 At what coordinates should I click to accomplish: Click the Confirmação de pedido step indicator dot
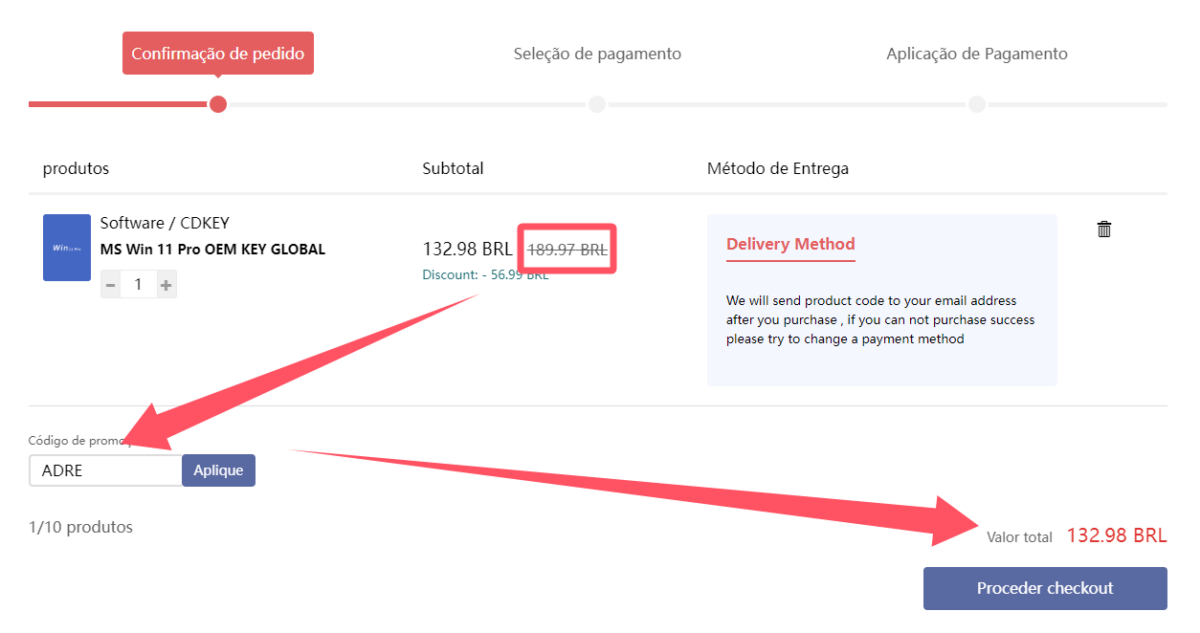[218, 103]
